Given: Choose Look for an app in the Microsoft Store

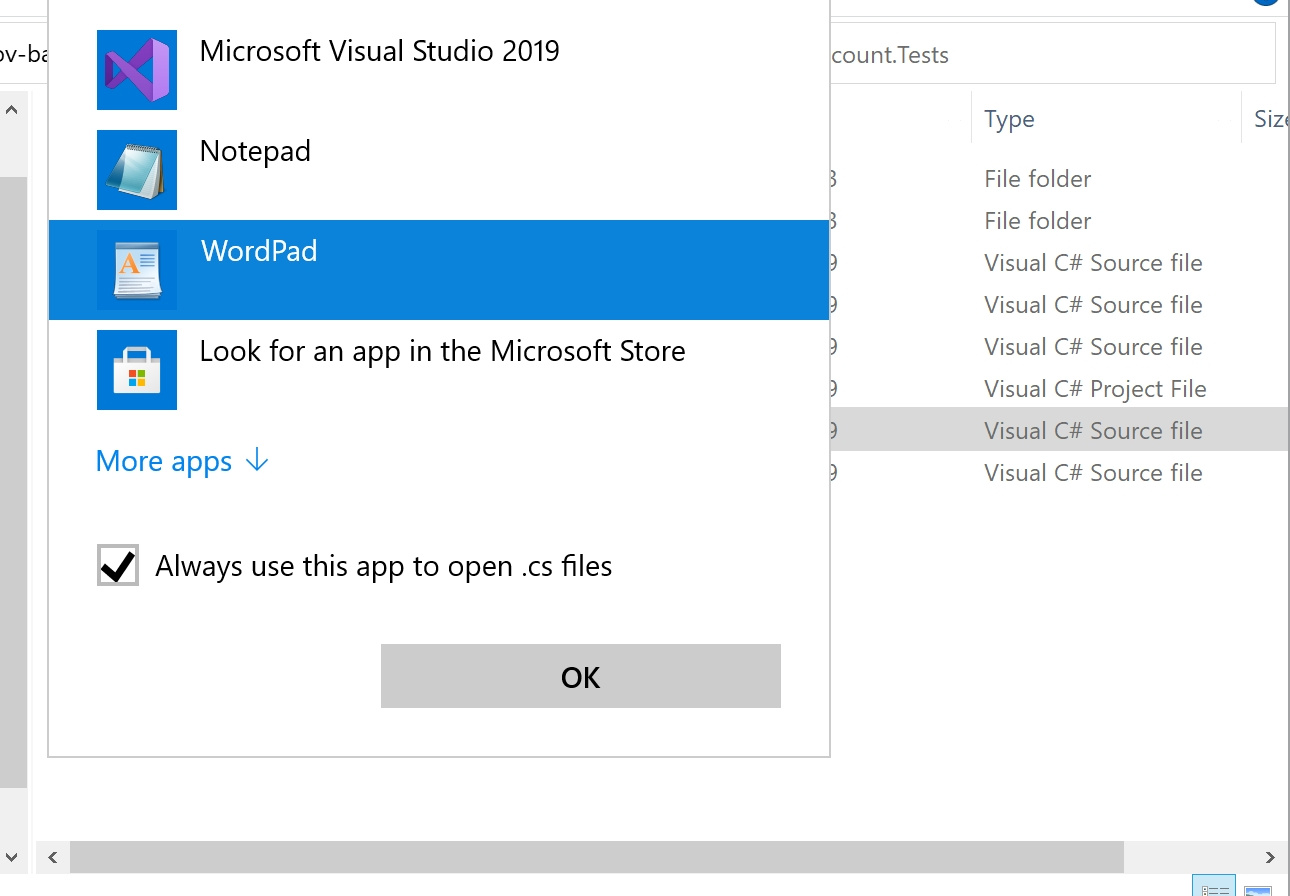Looking at the screenshot, I should (442, 351).
